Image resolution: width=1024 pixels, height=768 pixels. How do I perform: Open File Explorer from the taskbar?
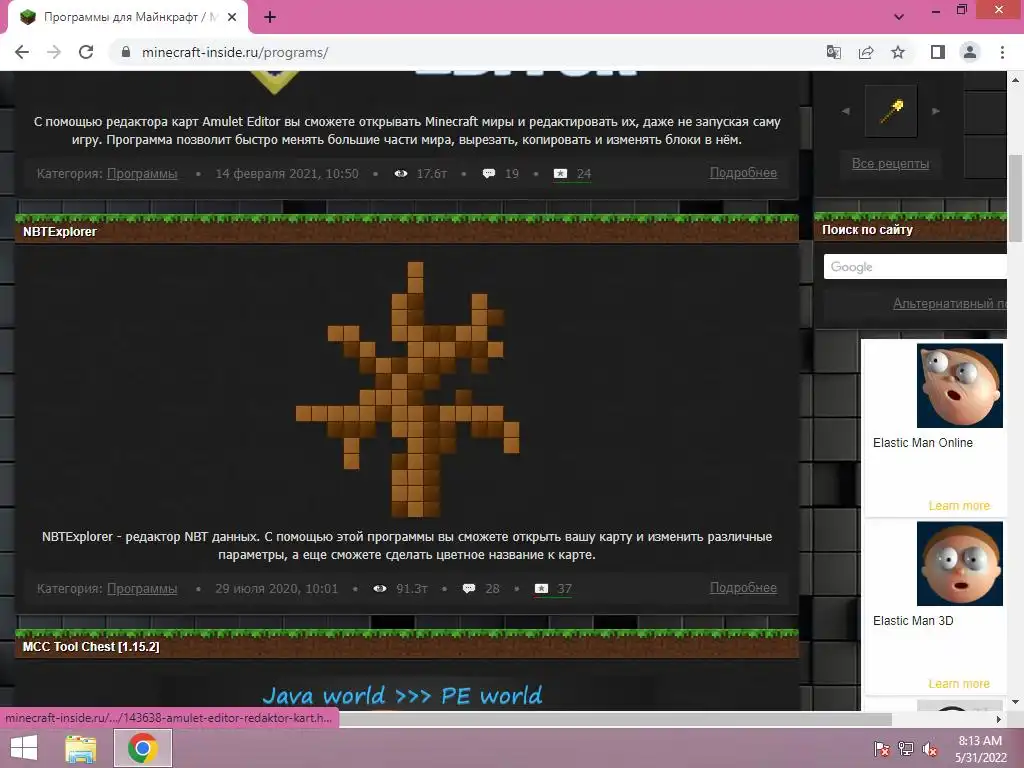pos(80,748)
